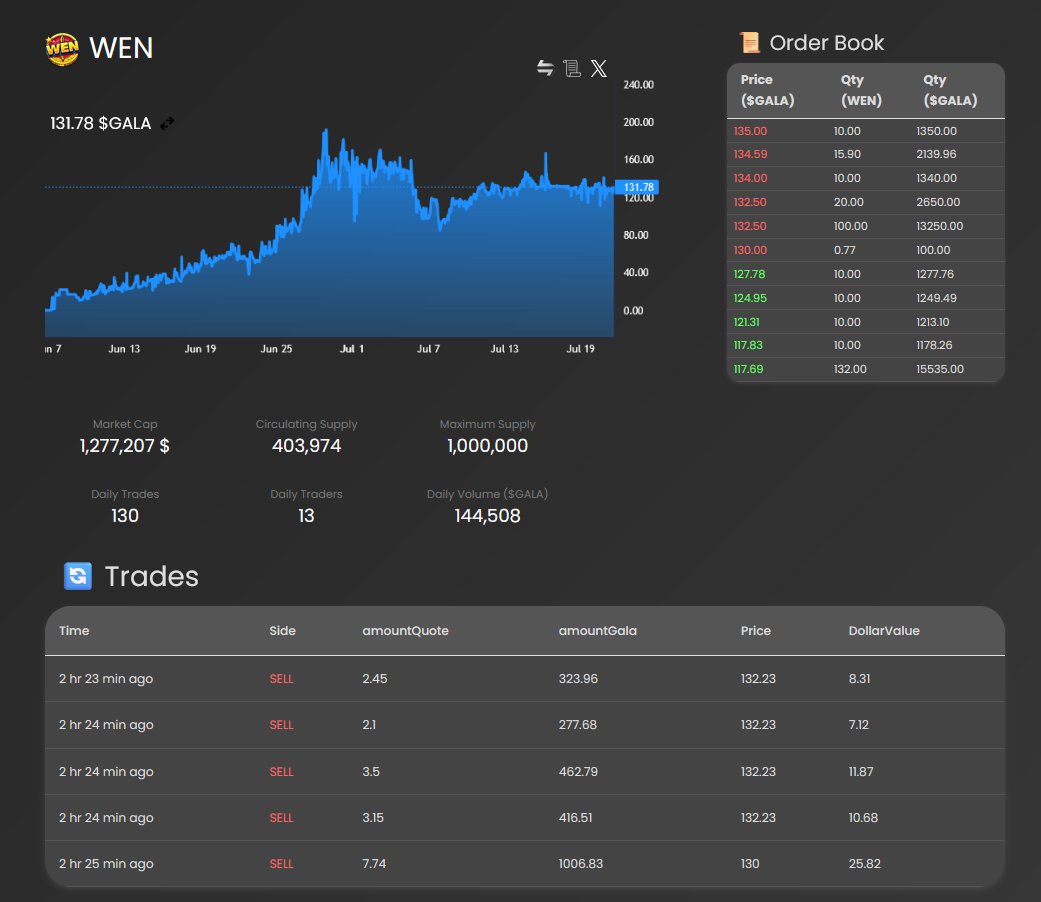Click the 127.78 bid price
Image resolution: width=1041 pixels, height=902 pixels.
coord(749,273)
